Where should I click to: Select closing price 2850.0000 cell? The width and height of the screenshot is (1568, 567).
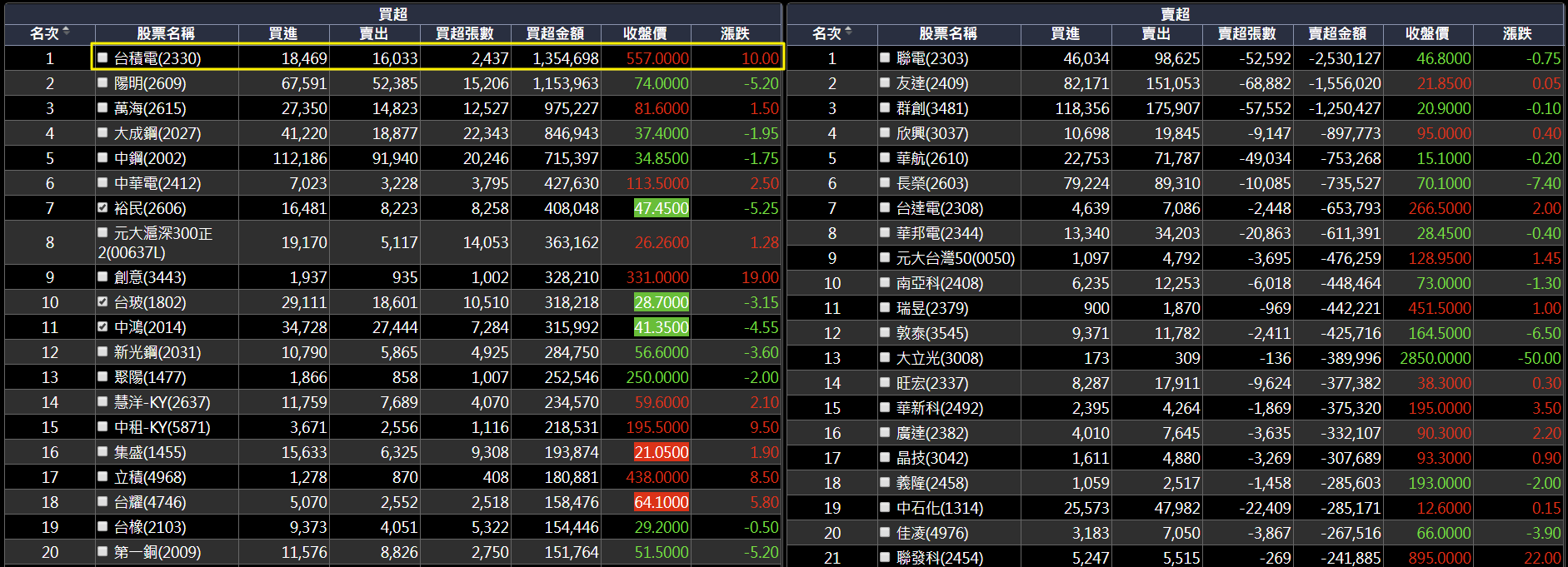[1428, 358]
